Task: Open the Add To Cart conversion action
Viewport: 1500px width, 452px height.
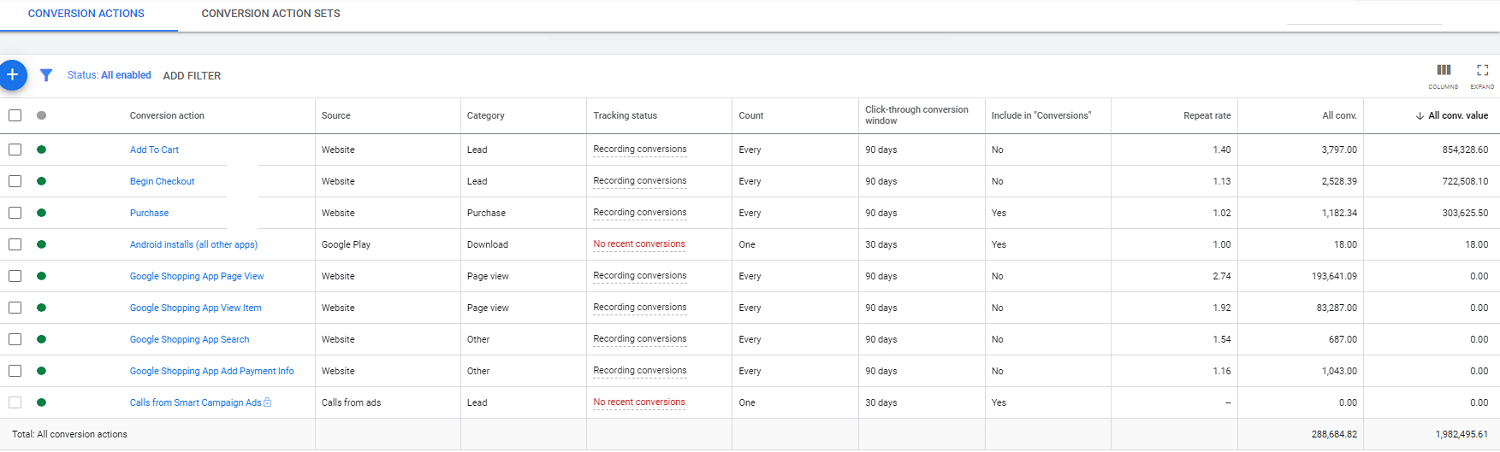Action: click(x=154, y=150)
